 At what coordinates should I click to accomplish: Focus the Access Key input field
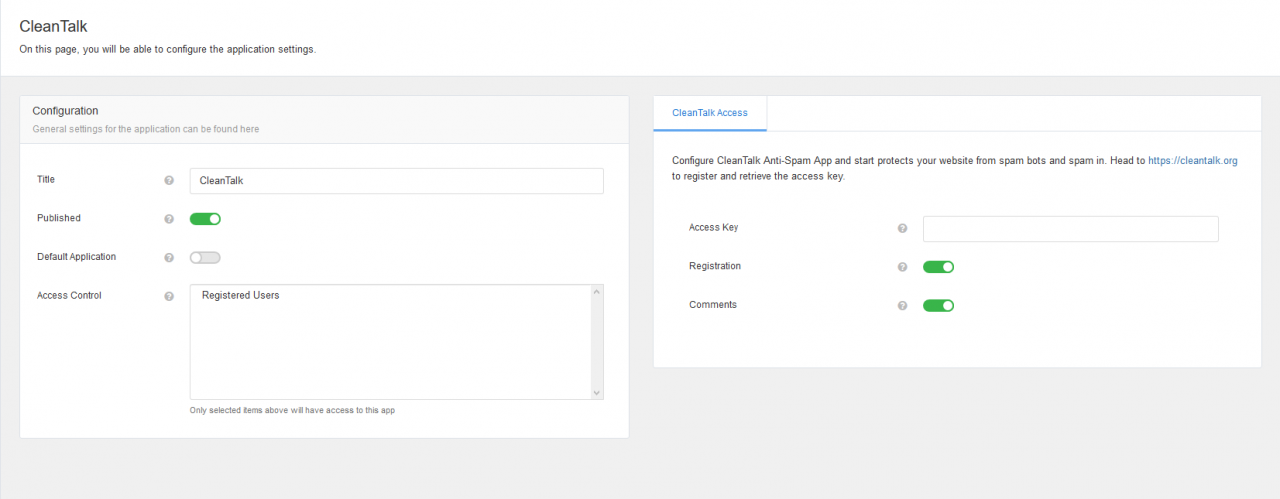(1070, 229)
